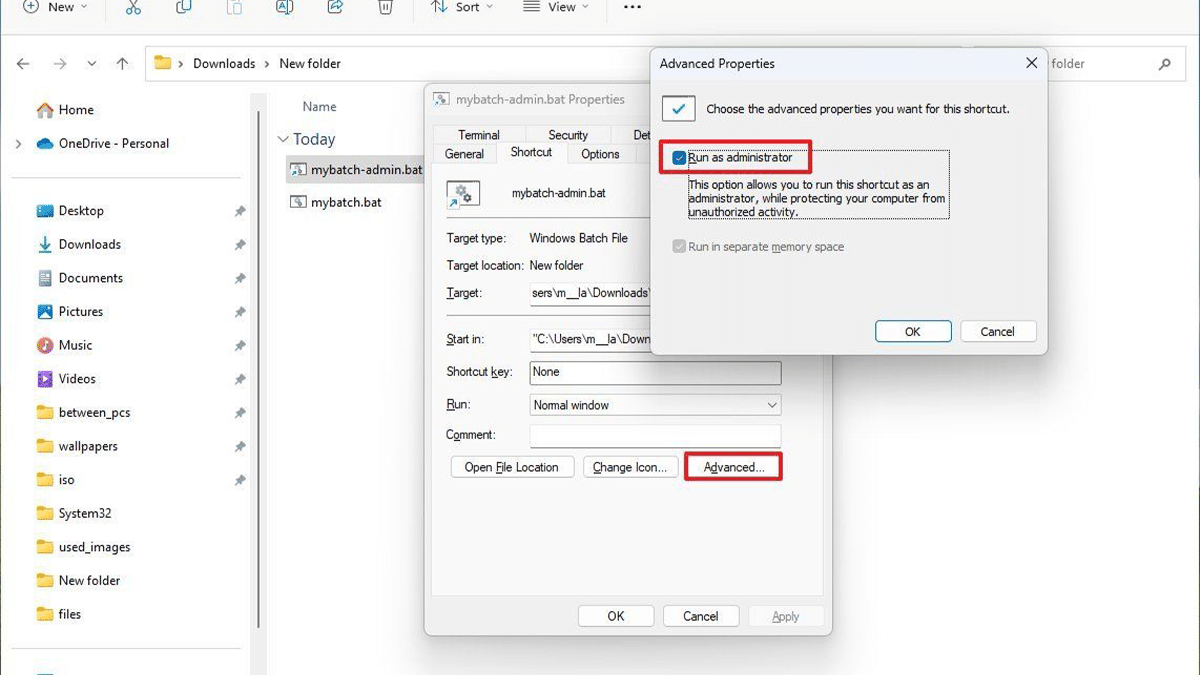Click the Delete trash icon
The height and width of the screenshot is (675, 1200).
click(385, 7)
